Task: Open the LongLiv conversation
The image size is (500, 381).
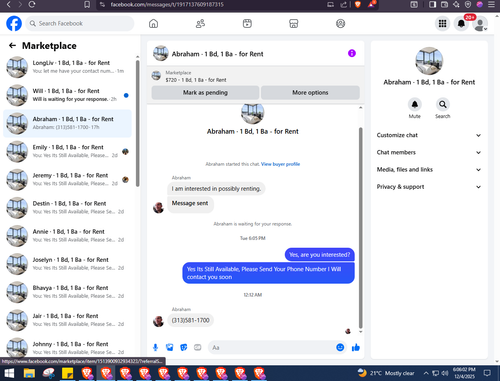Action: click(x=67, y=67)
